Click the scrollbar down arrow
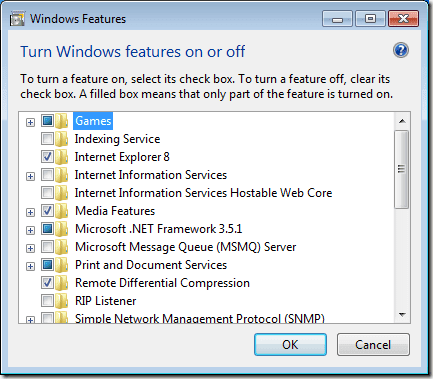433x379 pixels. [x=402, y=314]
